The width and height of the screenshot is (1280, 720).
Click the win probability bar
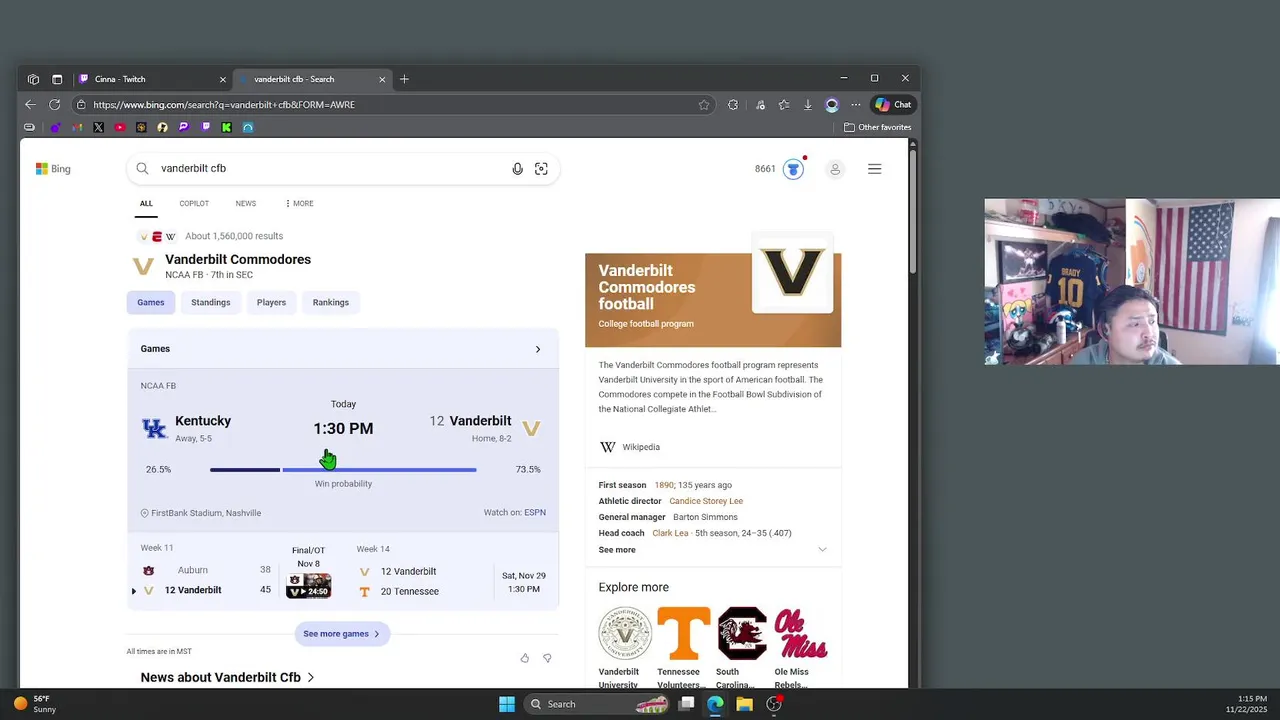(343, 469)
